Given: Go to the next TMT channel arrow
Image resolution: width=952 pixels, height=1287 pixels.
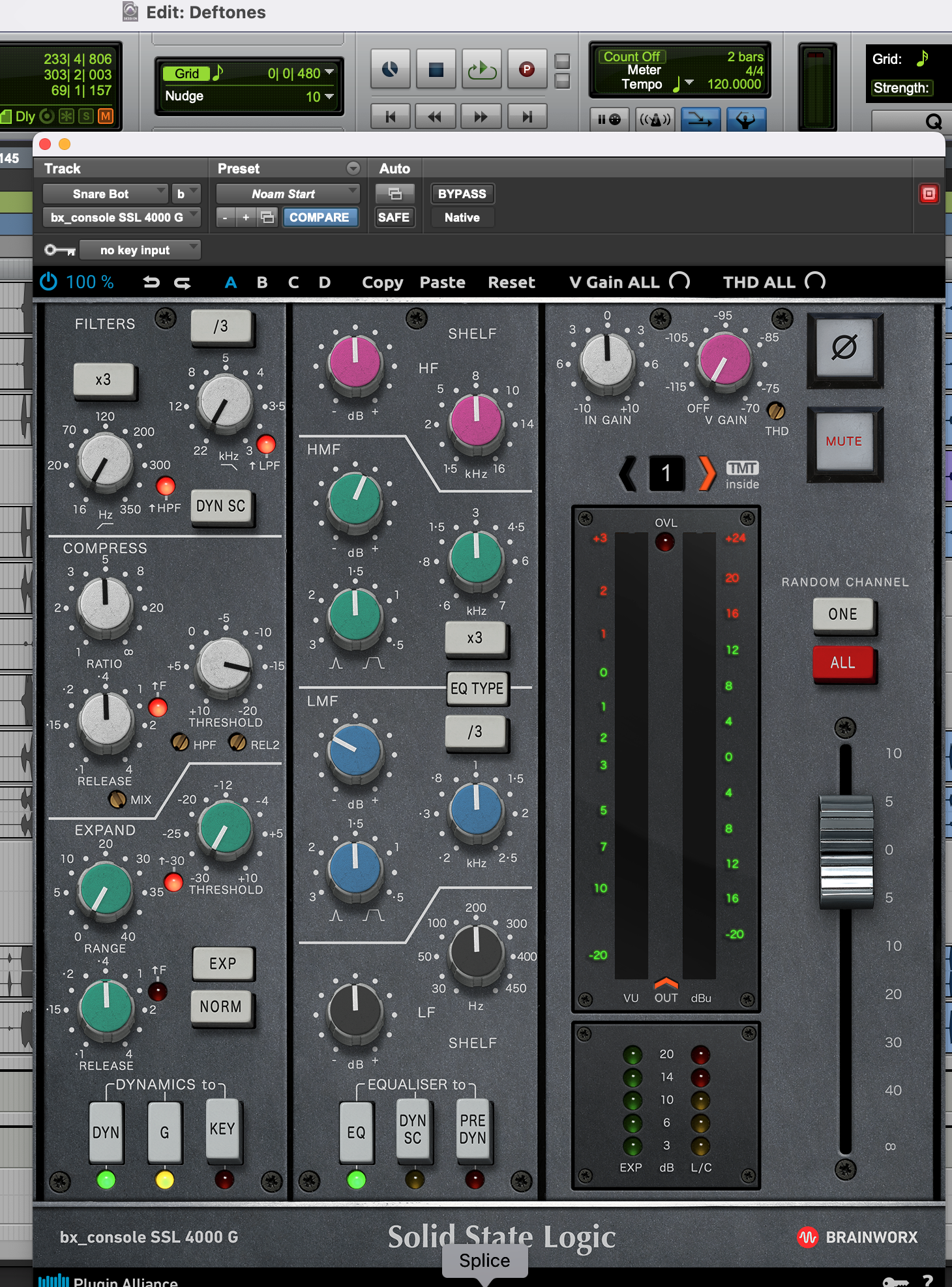Looking at the screenshot, I should pyautogui.click(x=707, y=473).
